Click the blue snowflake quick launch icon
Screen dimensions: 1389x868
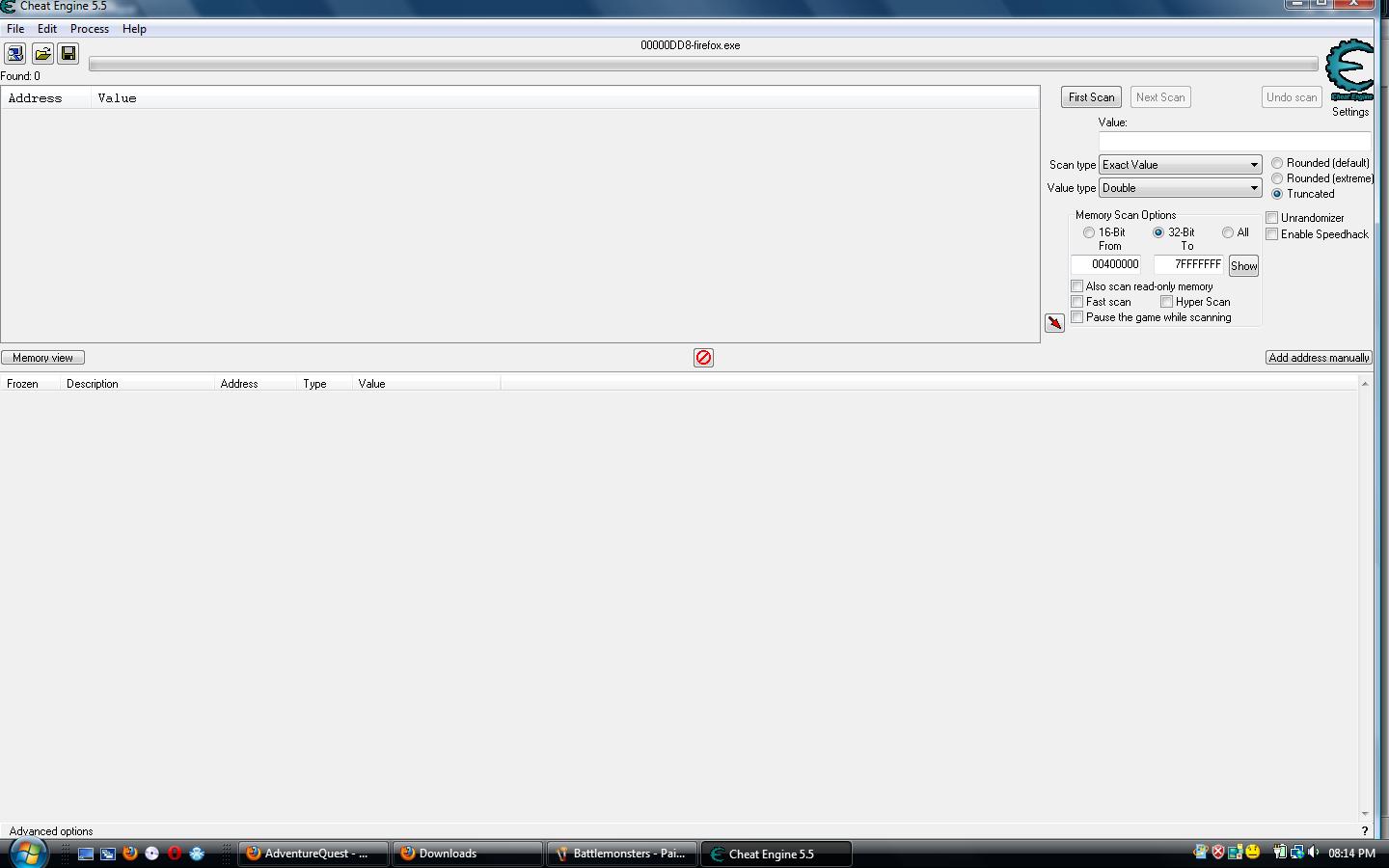coord(197,854)
